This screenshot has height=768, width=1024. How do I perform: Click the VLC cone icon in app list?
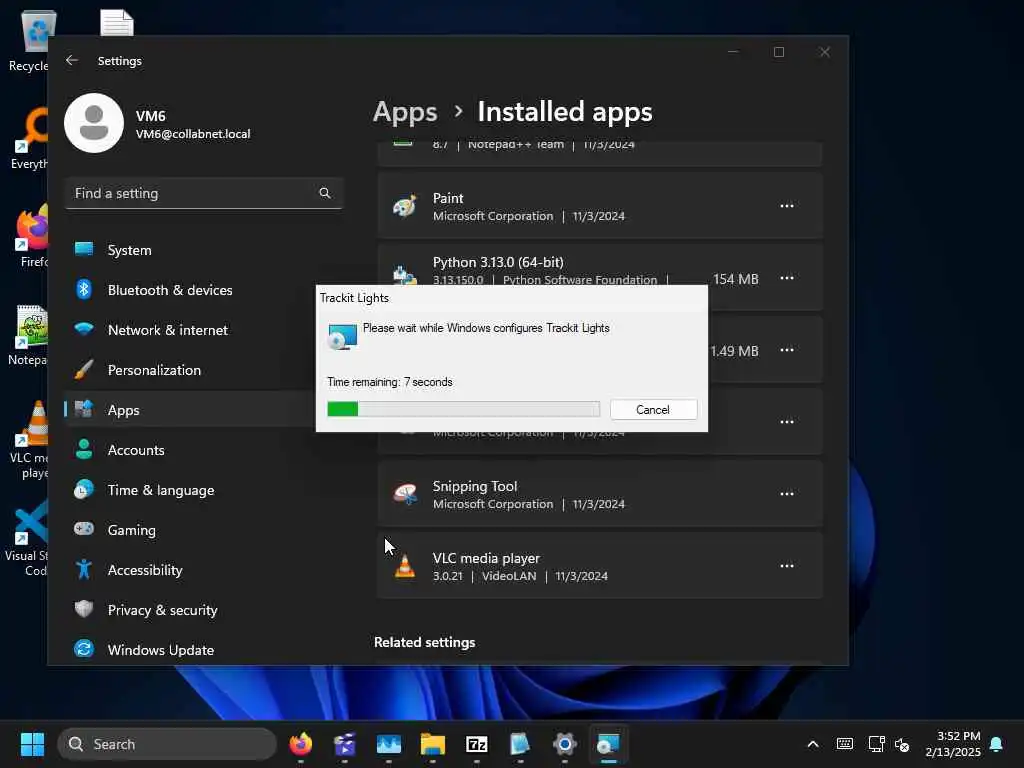[405, 566]
